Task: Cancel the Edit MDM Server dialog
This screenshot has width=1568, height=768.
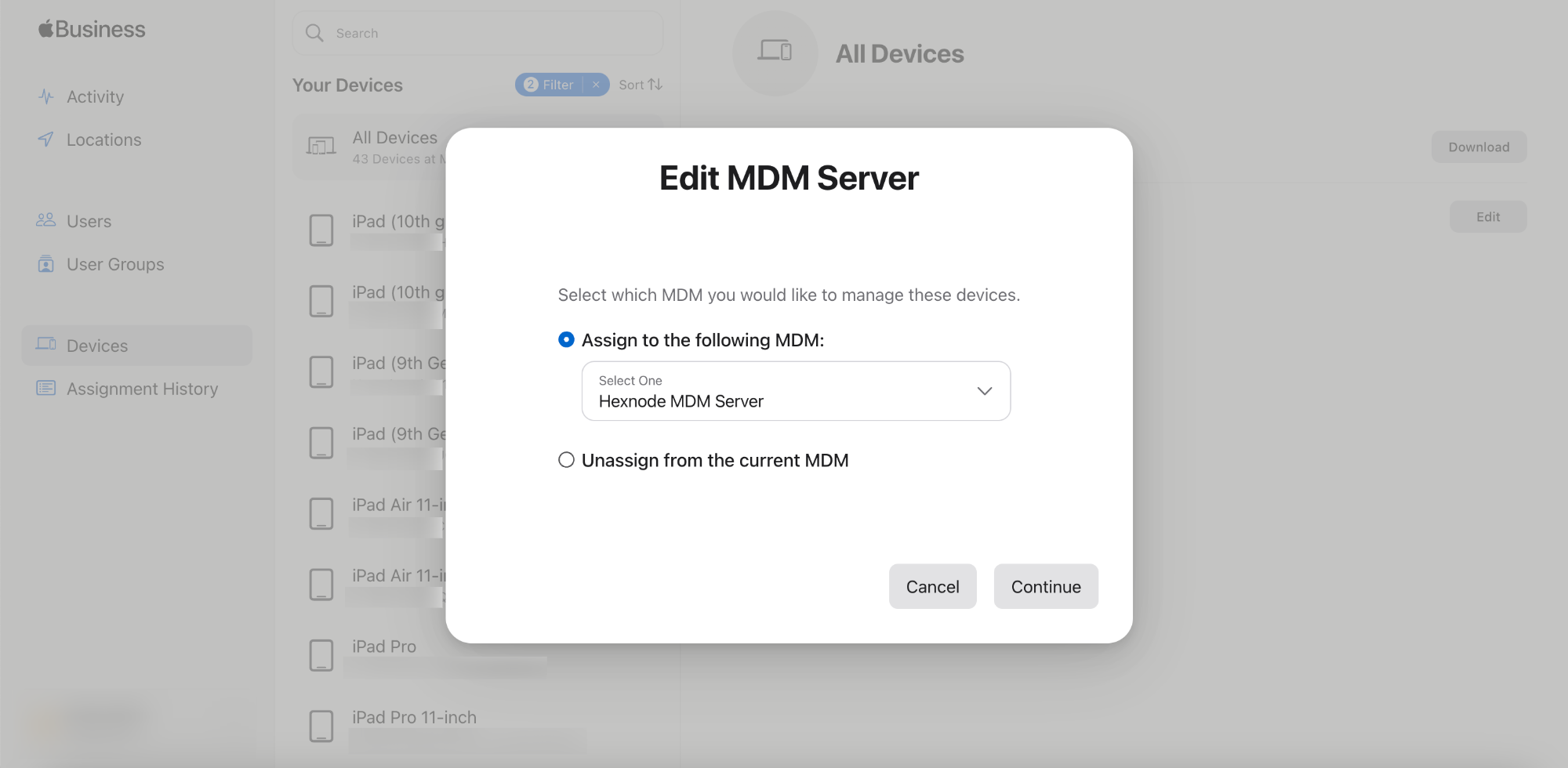Action: click(x=932, y=586)
